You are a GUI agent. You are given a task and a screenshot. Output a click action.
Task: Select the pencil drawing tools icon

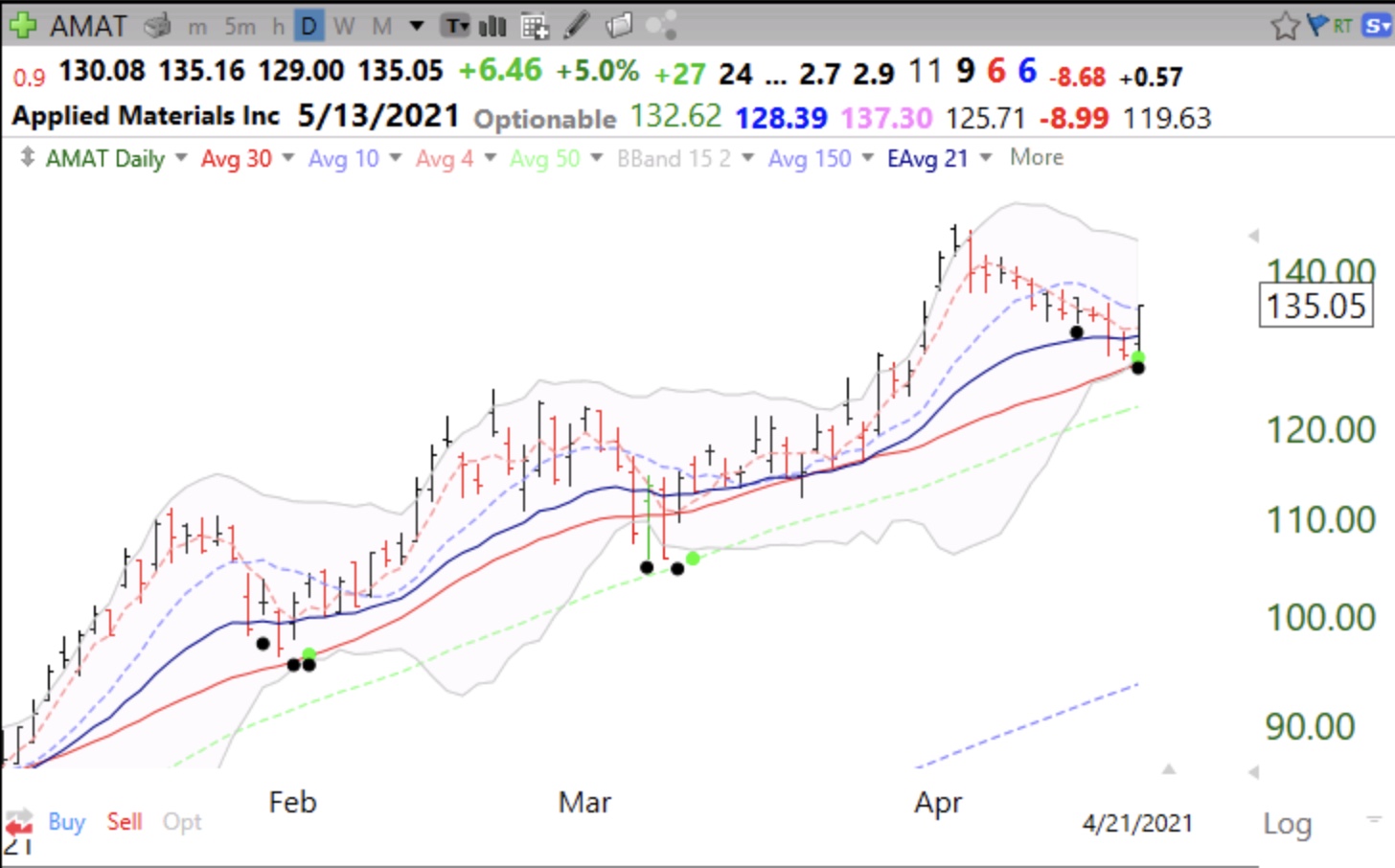pos(576,25)
